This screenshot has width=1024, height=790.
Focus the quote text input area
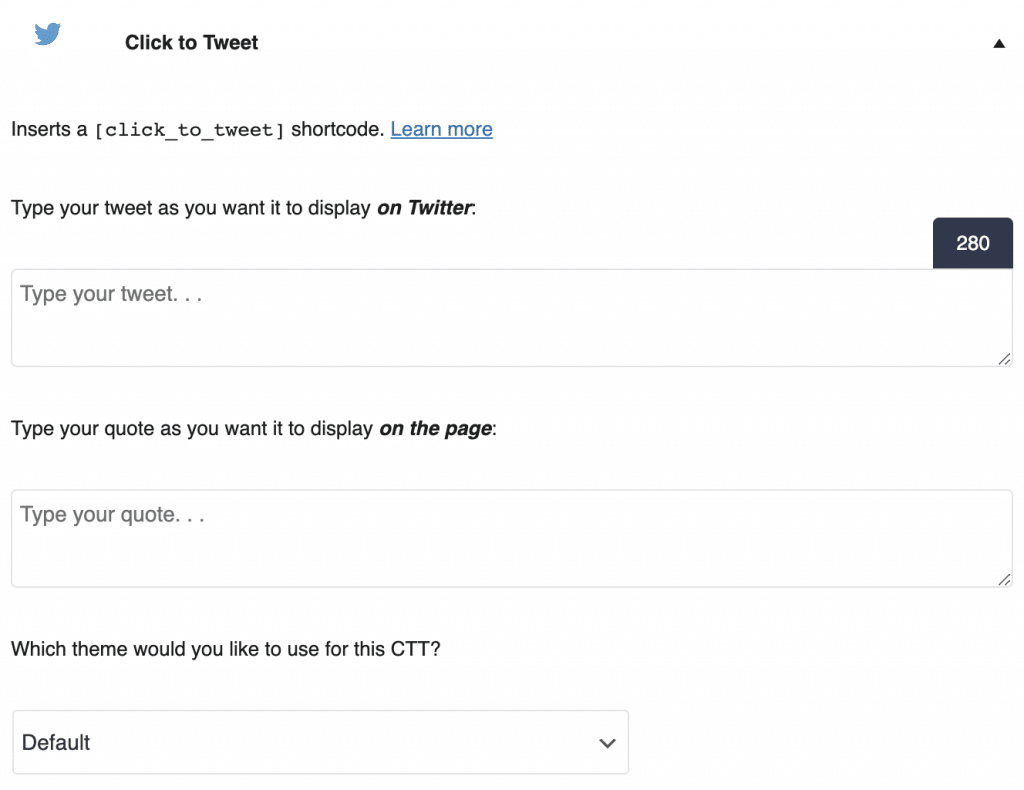[512, 537]
